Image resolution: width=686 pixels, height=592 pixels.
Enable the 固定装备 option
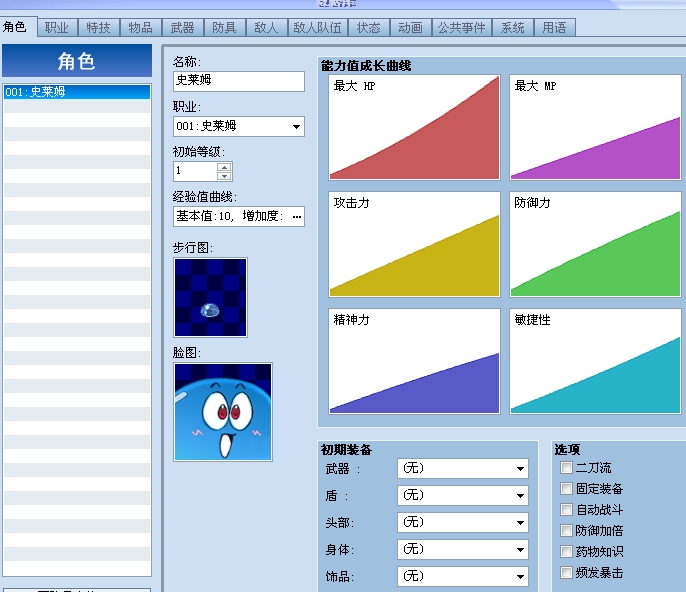pyautogui.click(x=566, y=489)
